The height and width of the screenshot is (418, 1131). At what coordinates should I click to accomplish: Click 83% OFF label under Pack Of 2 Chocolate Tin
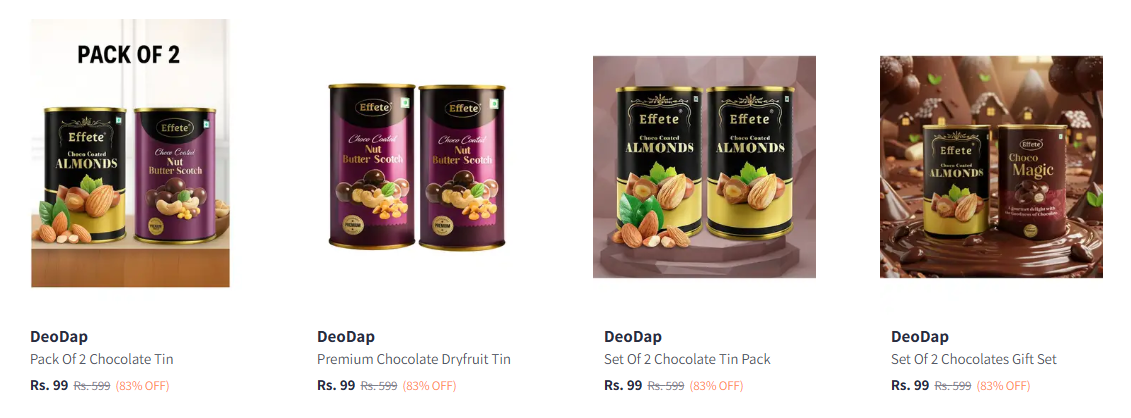tap(142, 386)
